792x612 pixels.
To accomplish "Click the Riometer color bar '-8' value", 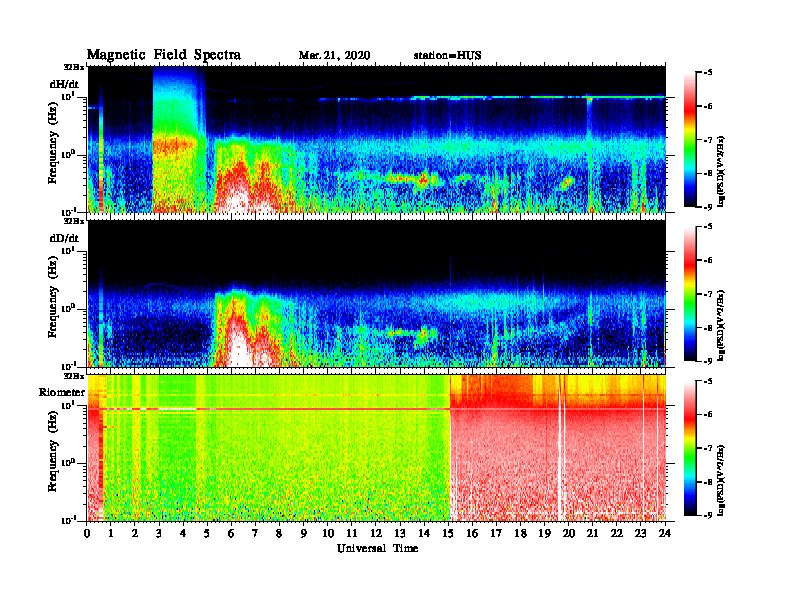I will pos(708,482).
